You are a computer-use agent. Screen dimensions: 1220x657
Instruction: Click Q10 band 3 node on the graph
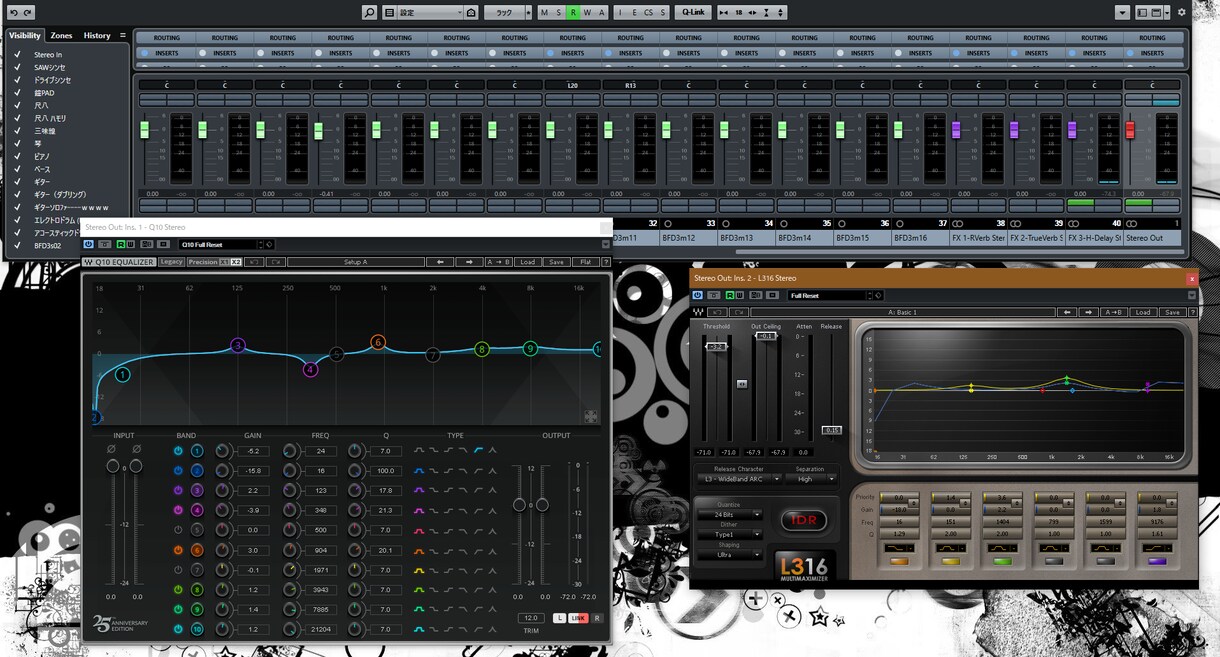pos(238,345)
